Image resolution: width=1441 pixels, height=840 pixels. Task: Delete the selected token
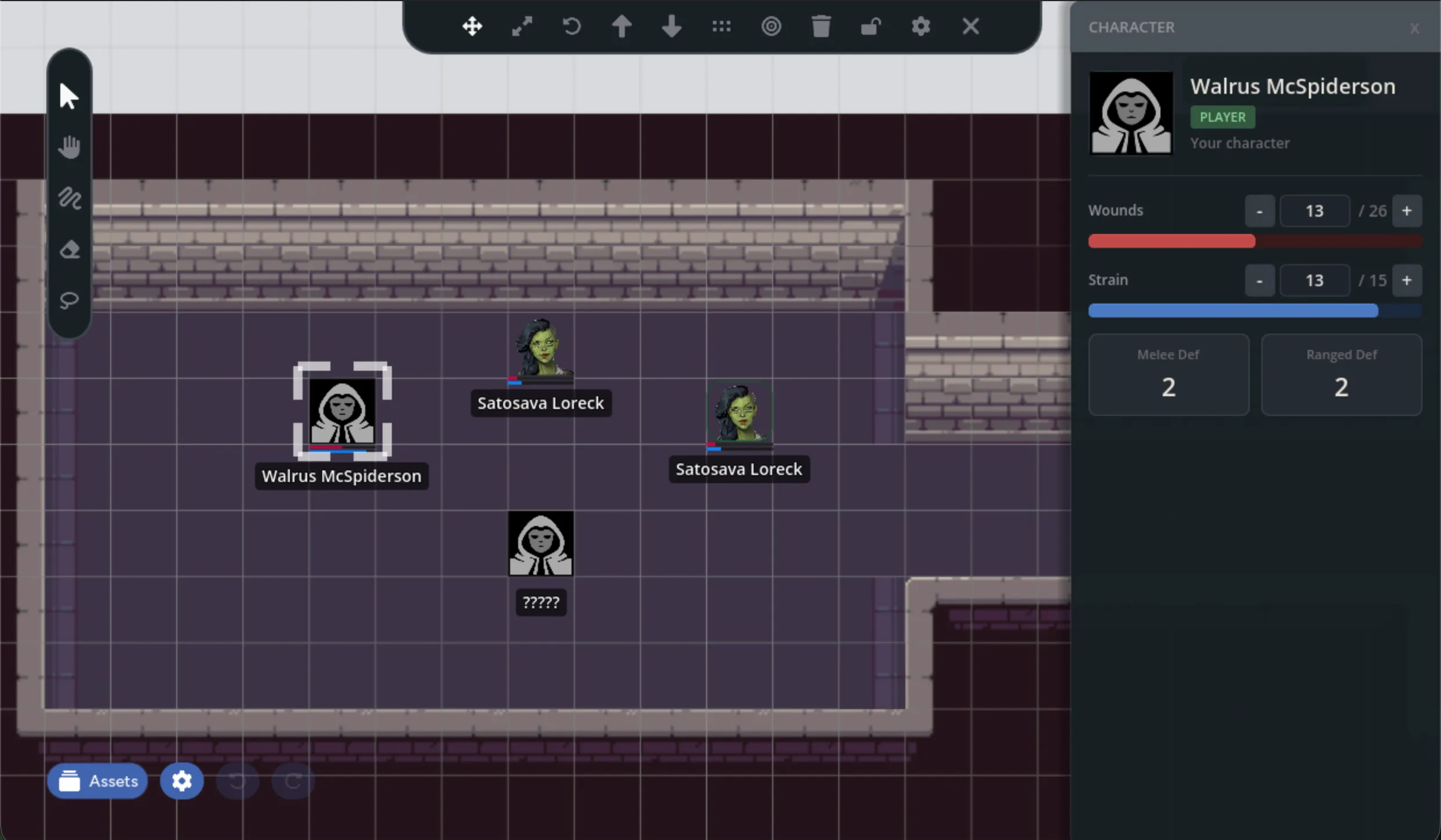coord(820,26)
